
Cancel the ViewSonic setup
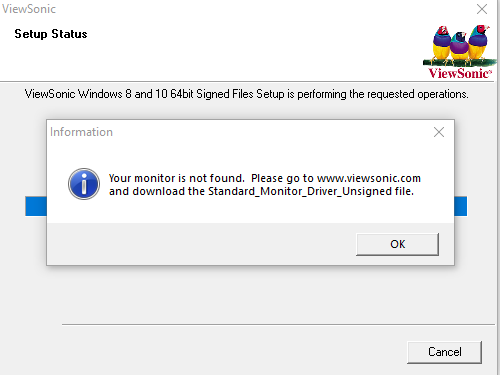click(444, 352)
